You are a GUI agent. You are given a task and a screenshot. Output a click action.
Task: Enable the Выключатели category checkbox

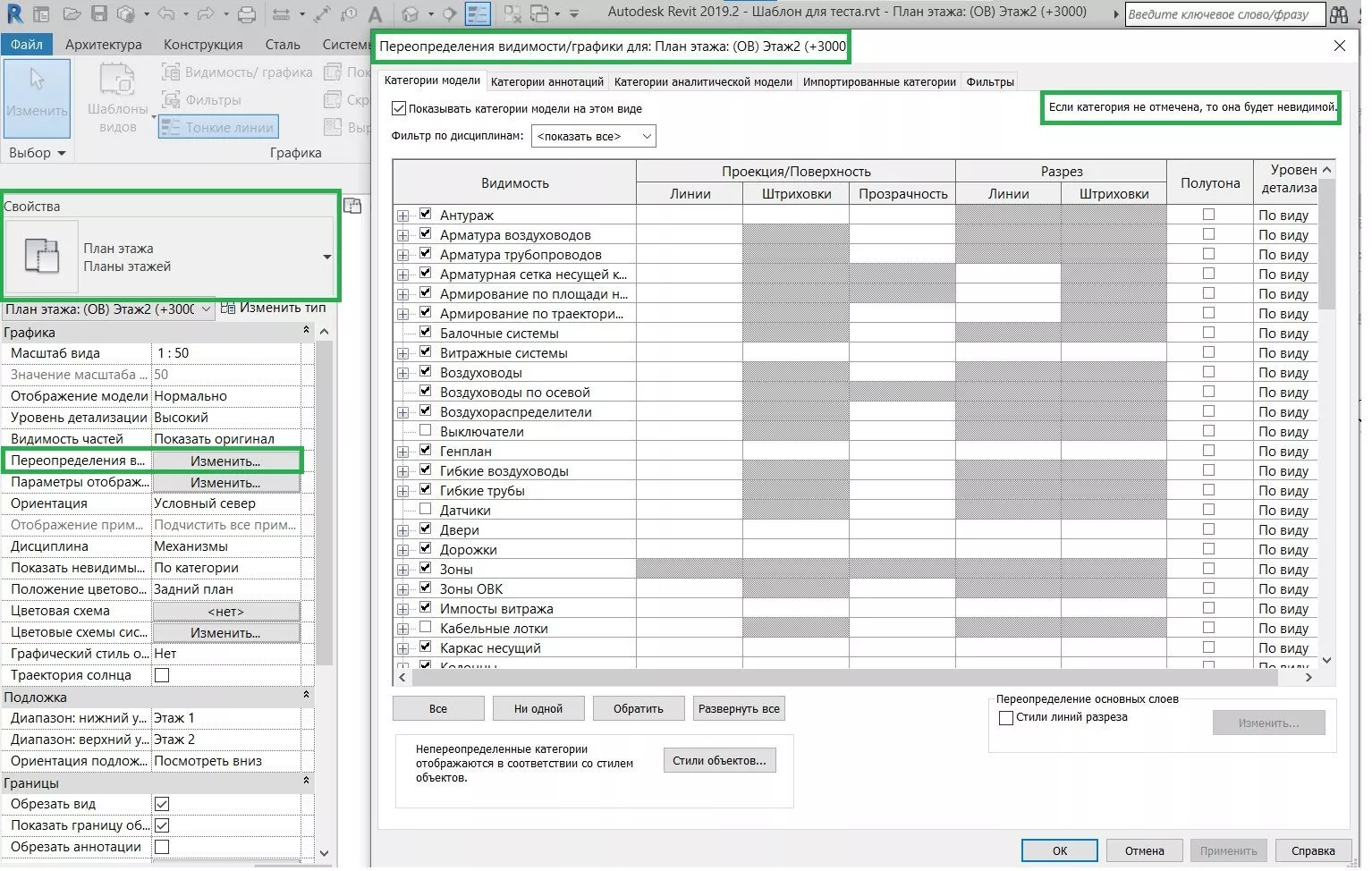[426, 431]
